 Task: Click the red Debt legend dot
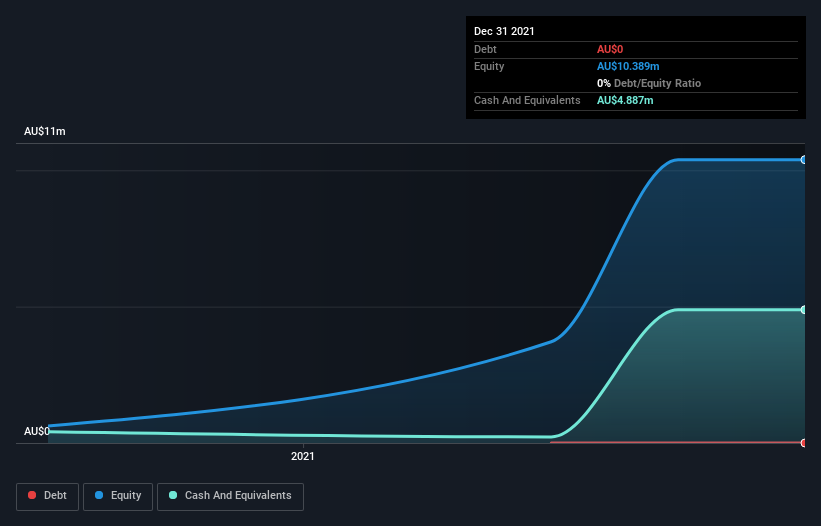(32, 495)
